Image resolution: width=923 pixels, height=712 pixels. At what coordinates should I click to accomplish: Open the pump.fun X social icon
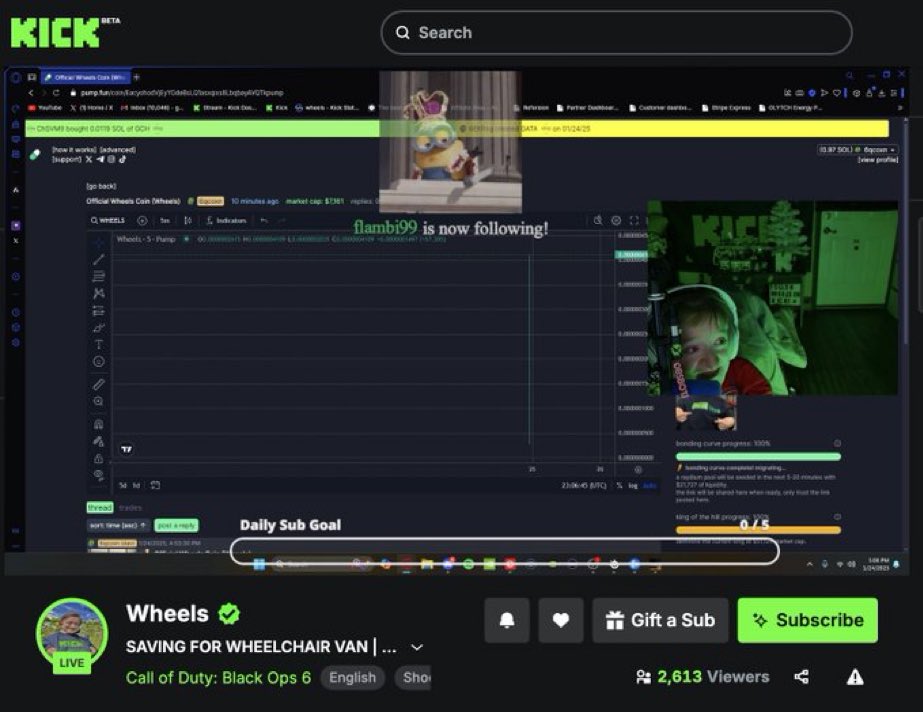(89, 159)
